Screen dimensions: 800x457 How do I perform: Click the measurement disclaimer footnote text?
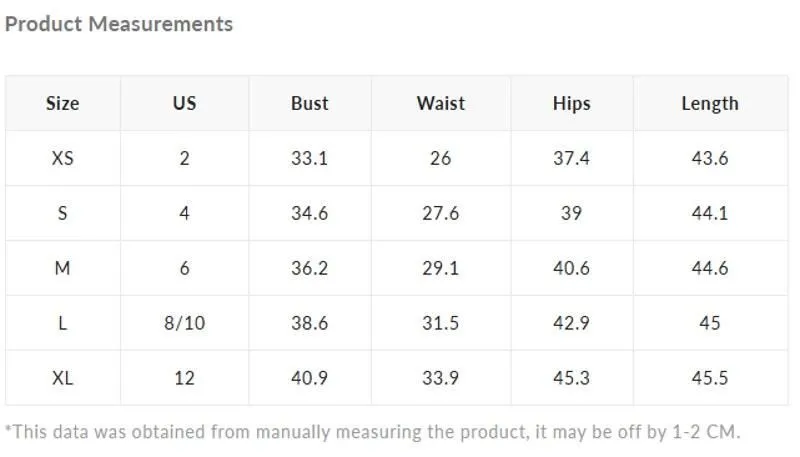tap(372, 432)
